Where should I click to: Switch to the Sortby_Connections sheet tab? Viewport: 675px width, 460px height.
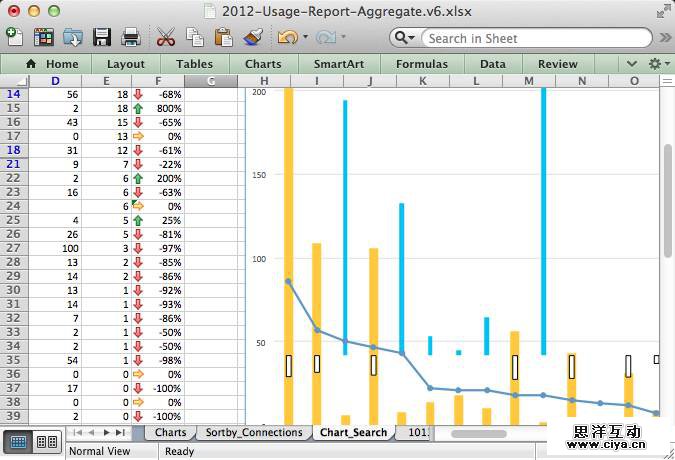point(253,433)
